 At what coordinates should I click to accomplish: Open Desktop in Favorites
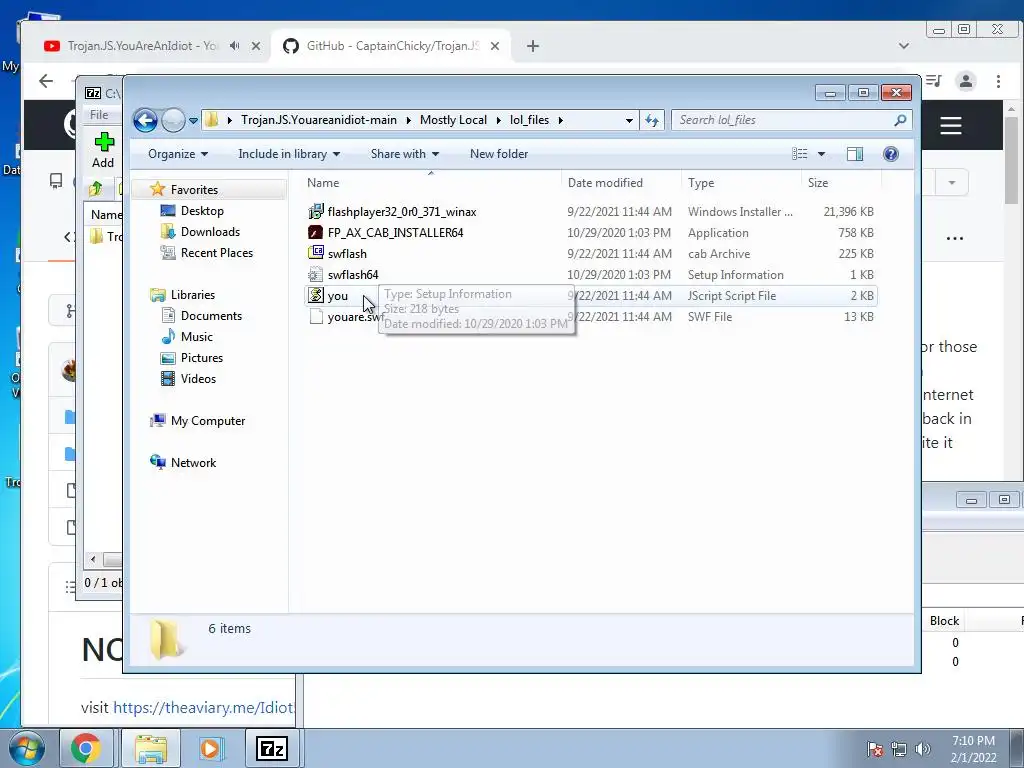coord(202,211)
